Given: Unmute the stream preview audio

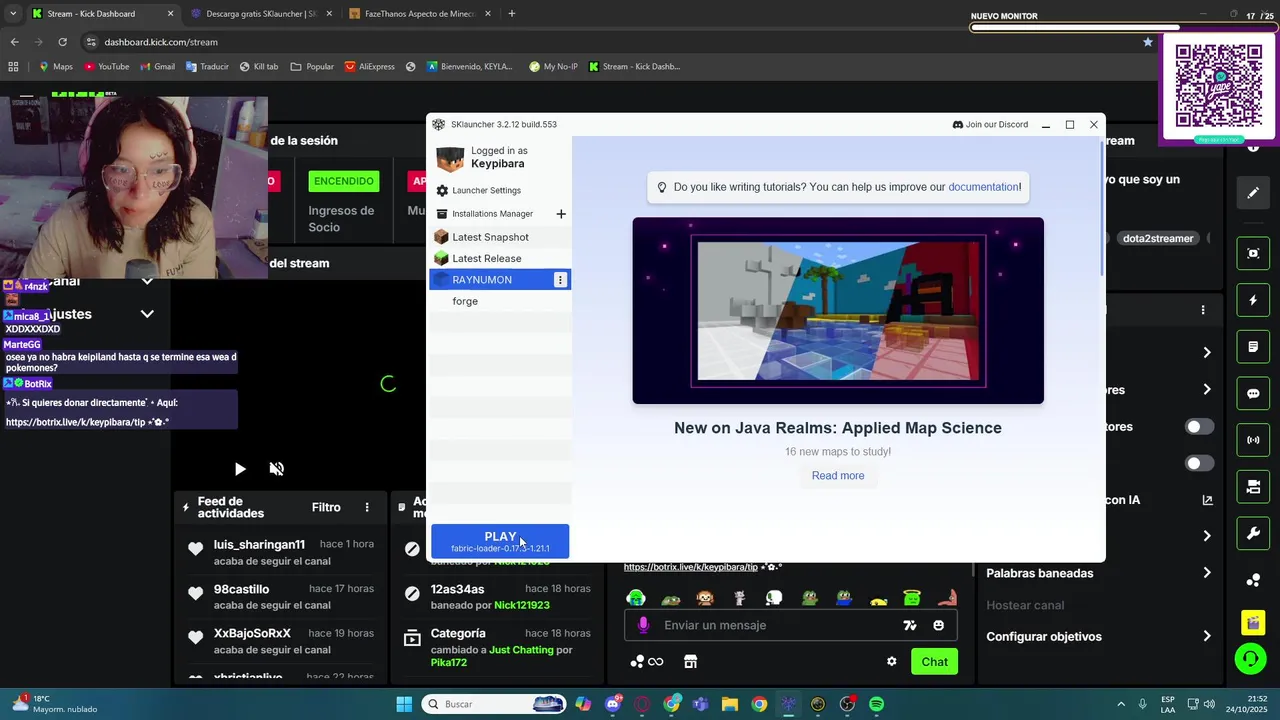Looking at the screenshot, I should [x=277, y=469].
